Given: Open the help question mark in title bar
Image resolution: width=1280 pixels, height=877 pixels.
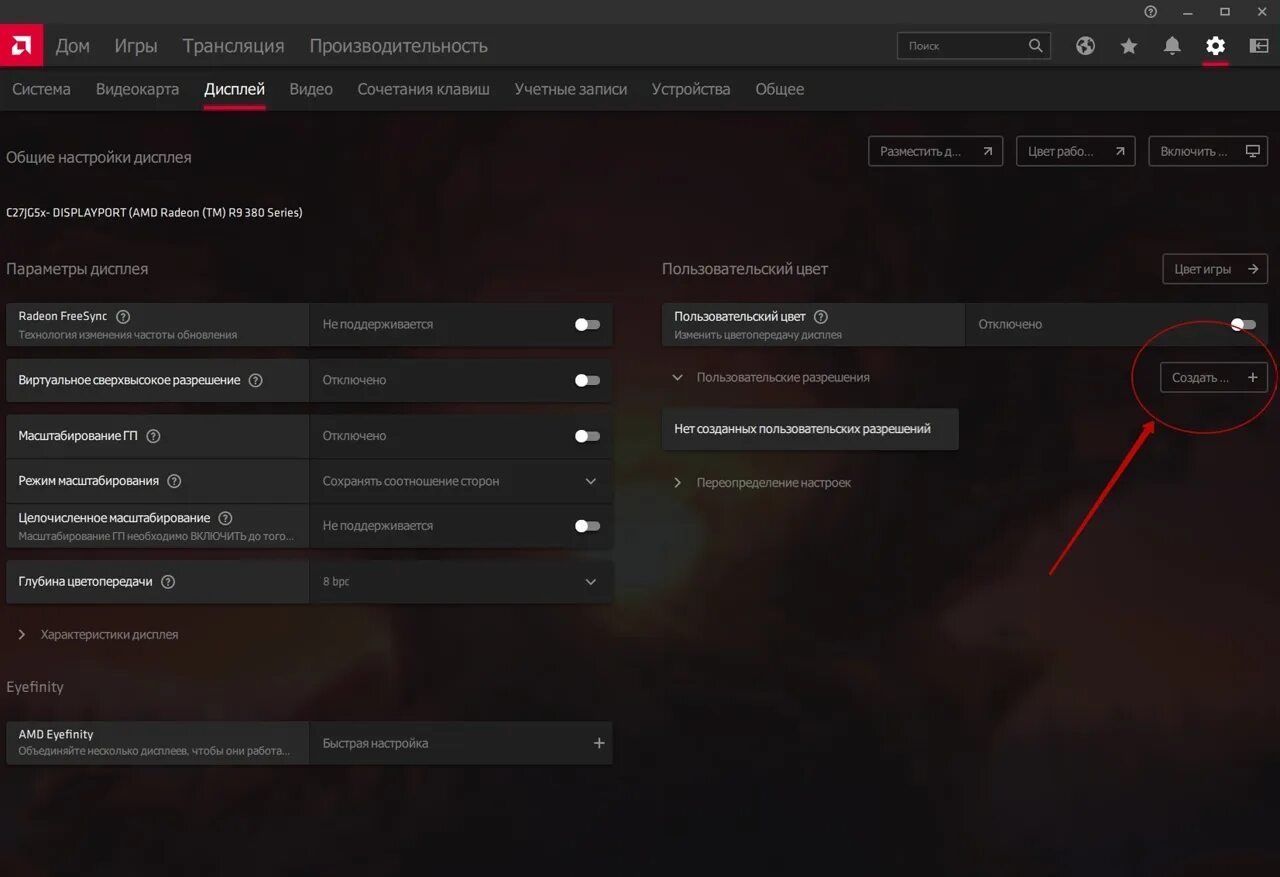Looking at the screenshot, I should click(x=1150, y=11).
